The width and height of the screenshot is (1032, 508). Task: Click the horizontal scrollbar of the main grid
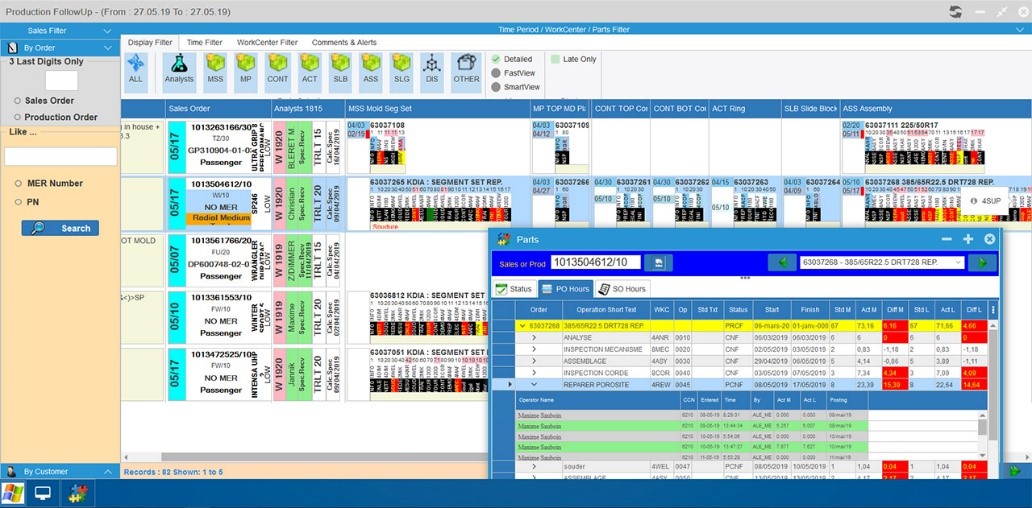pyautogui.click(x=325, y=456)
